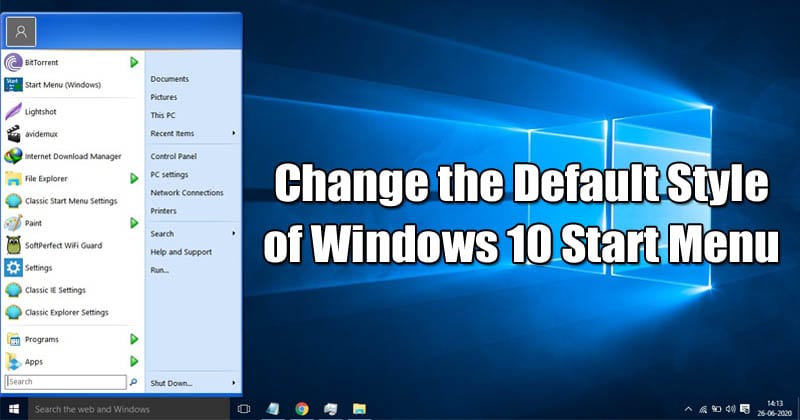The image size is (800, 420).
Task: Select Network Connections entry
Action: (x=187, y=192)
